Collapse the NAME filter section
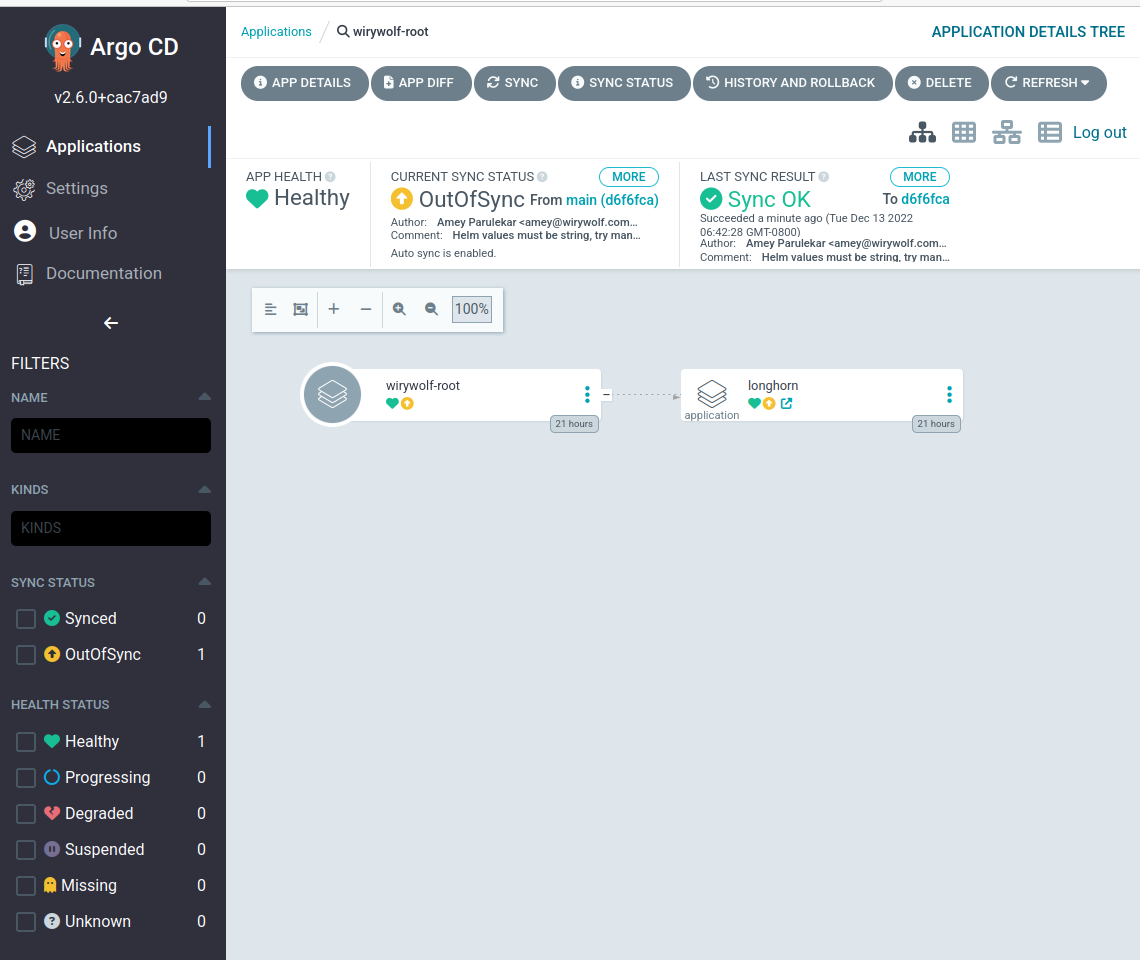The height and width of the screenshot is (960, 1140). (x=205, y=397)
